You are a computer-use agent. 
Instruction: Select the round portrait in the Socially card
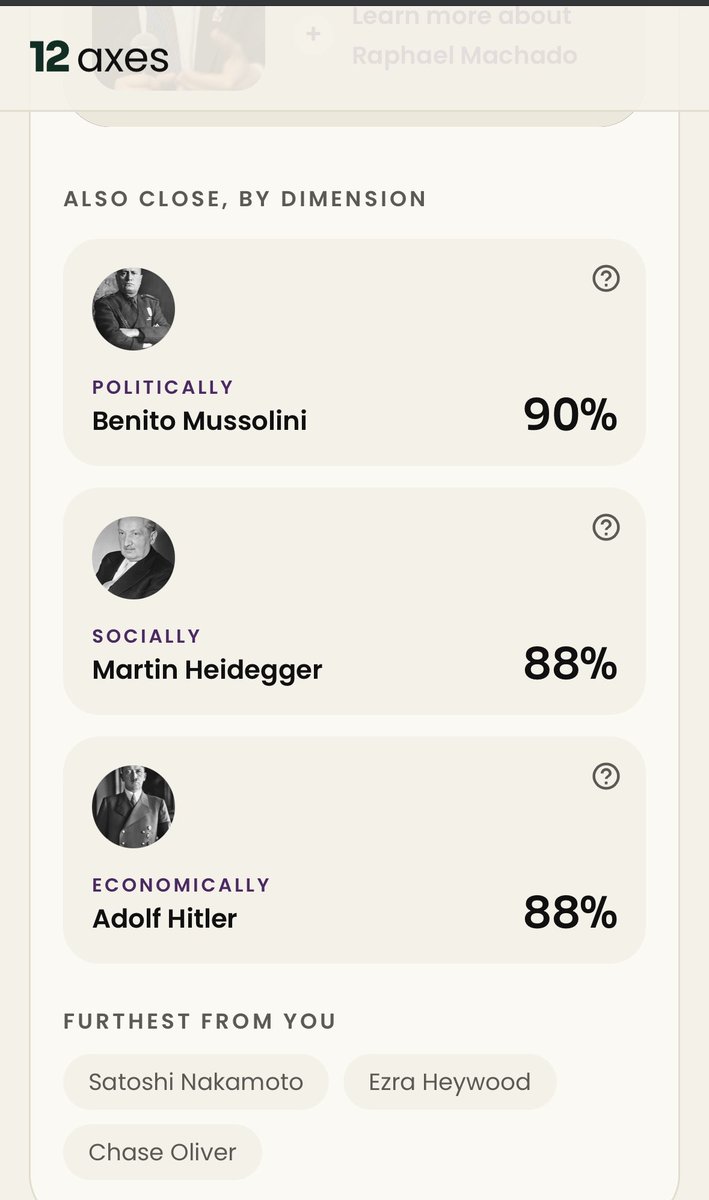point(134,558)
